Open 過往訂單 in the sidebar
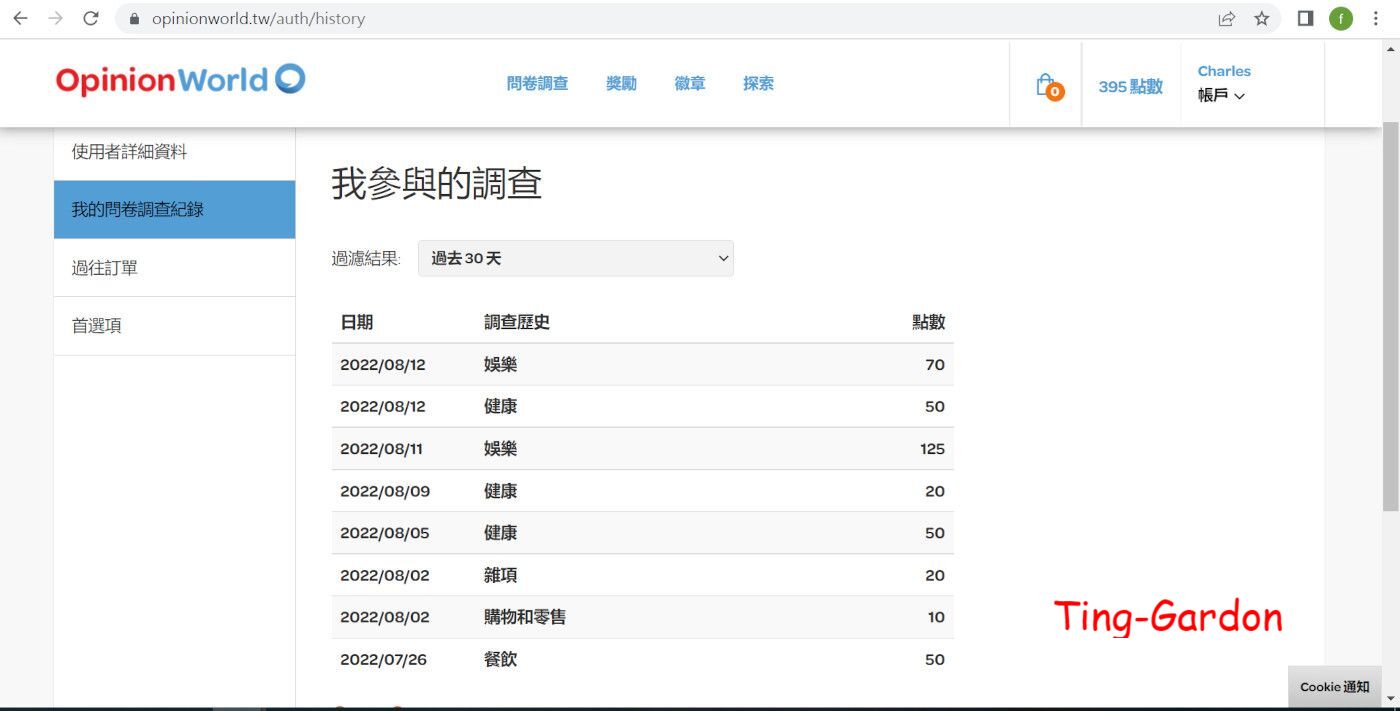 105,268
